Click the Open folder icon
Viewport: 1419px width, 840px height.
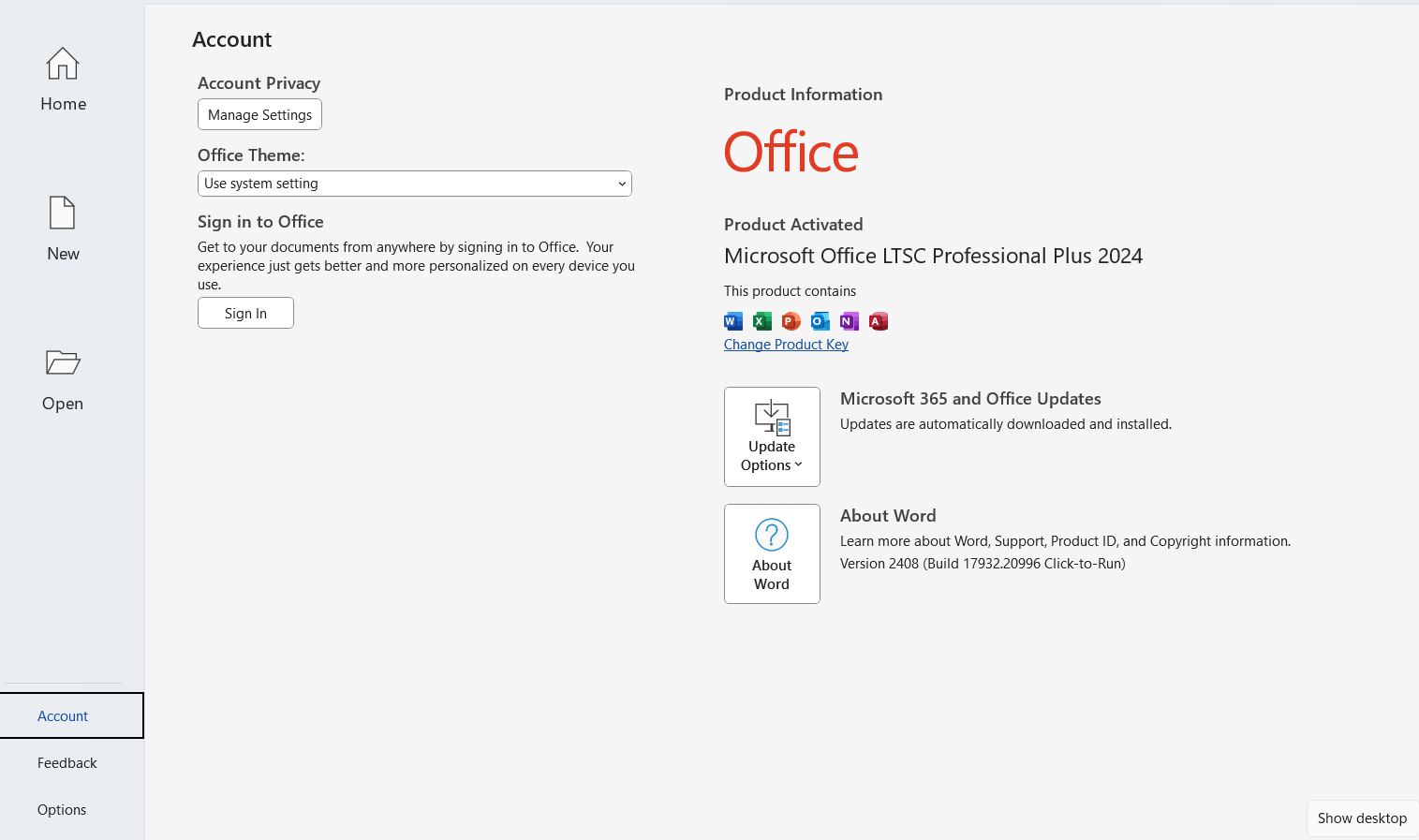[63, 362]
